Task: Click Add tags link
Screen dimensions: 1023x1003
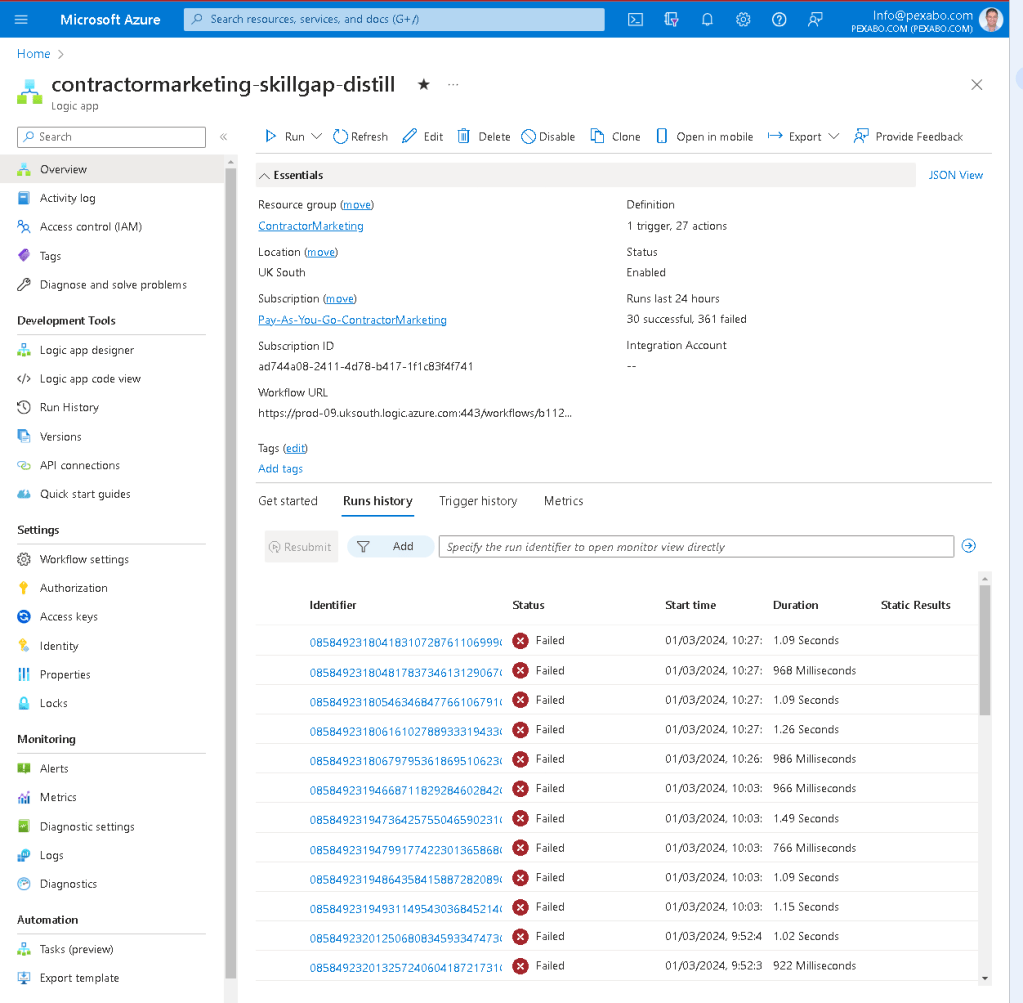Action: [x=281, y=469]
